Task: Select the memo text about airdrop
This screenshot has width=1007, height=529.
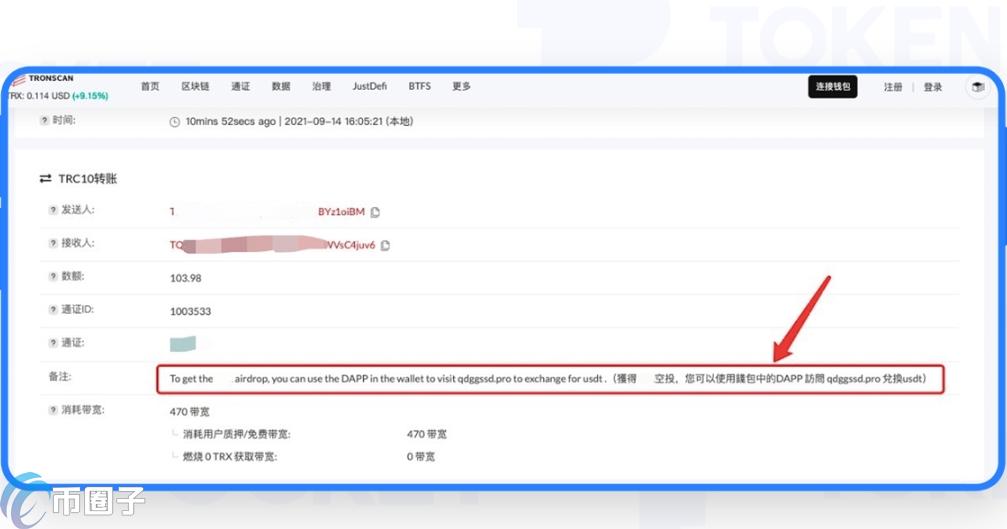Action: 548,379
